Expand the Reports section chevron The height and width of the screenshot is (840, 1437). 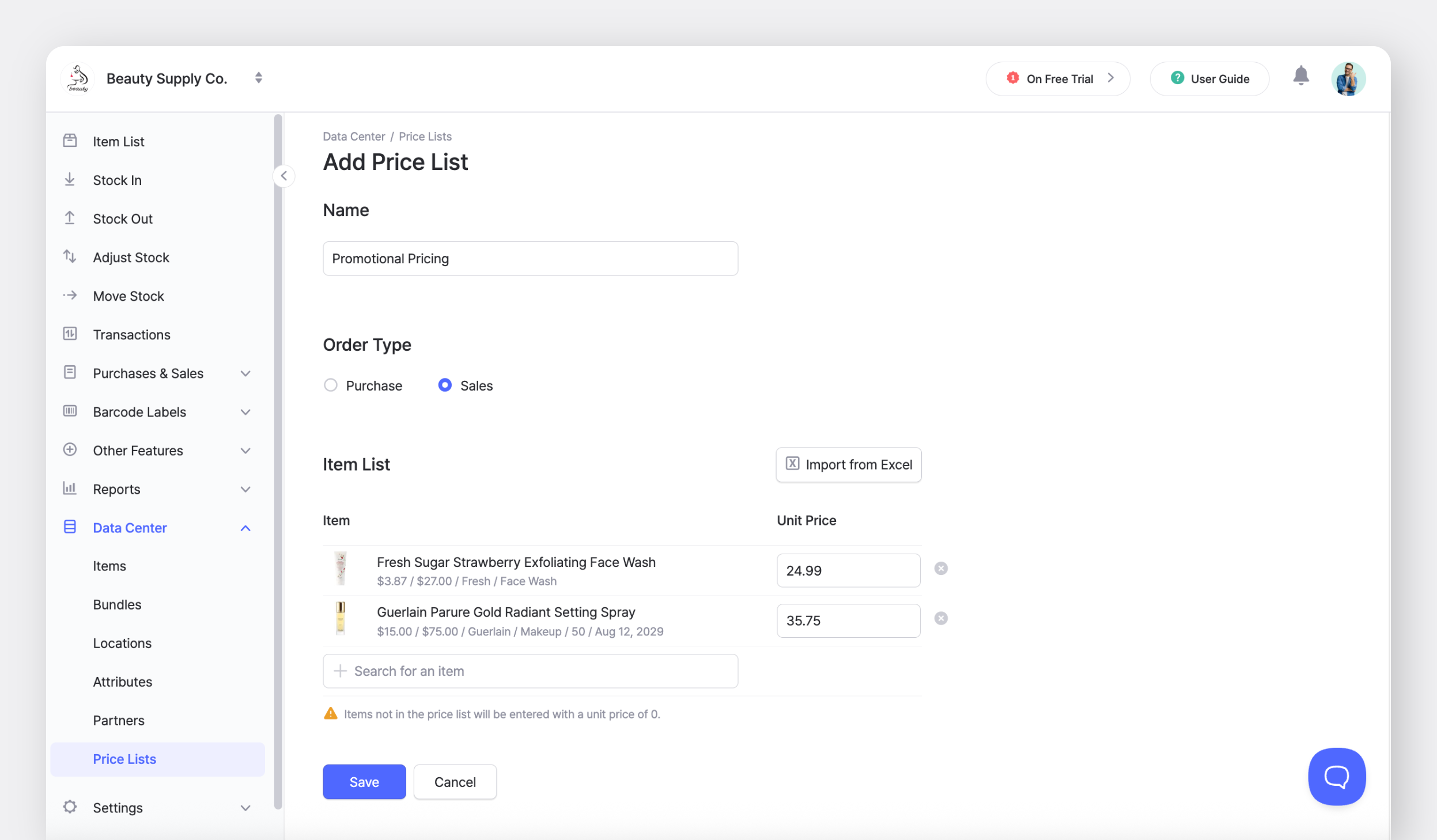245,489
